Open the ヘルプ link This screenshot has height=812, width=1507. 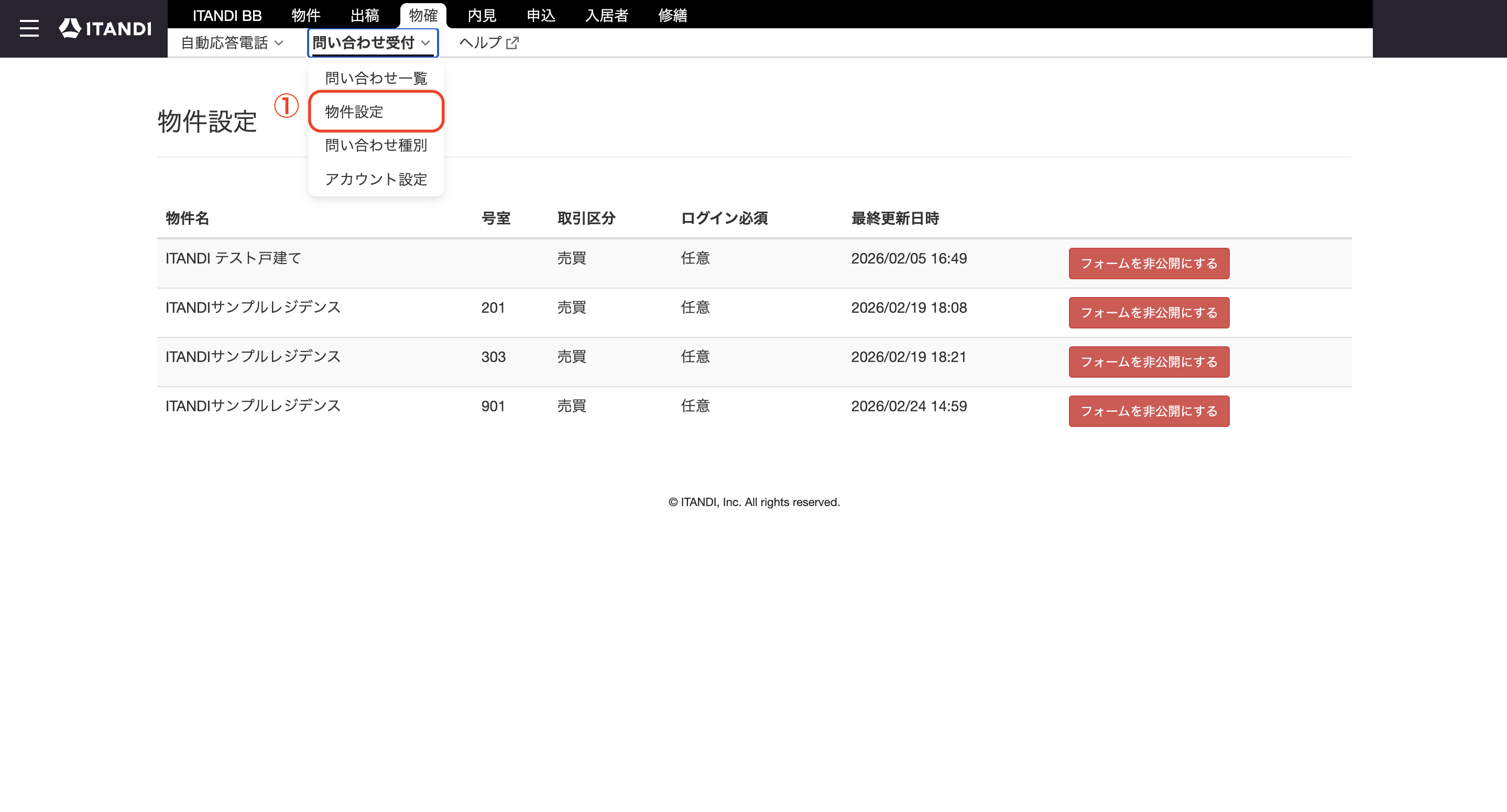[x=488, y=43]
